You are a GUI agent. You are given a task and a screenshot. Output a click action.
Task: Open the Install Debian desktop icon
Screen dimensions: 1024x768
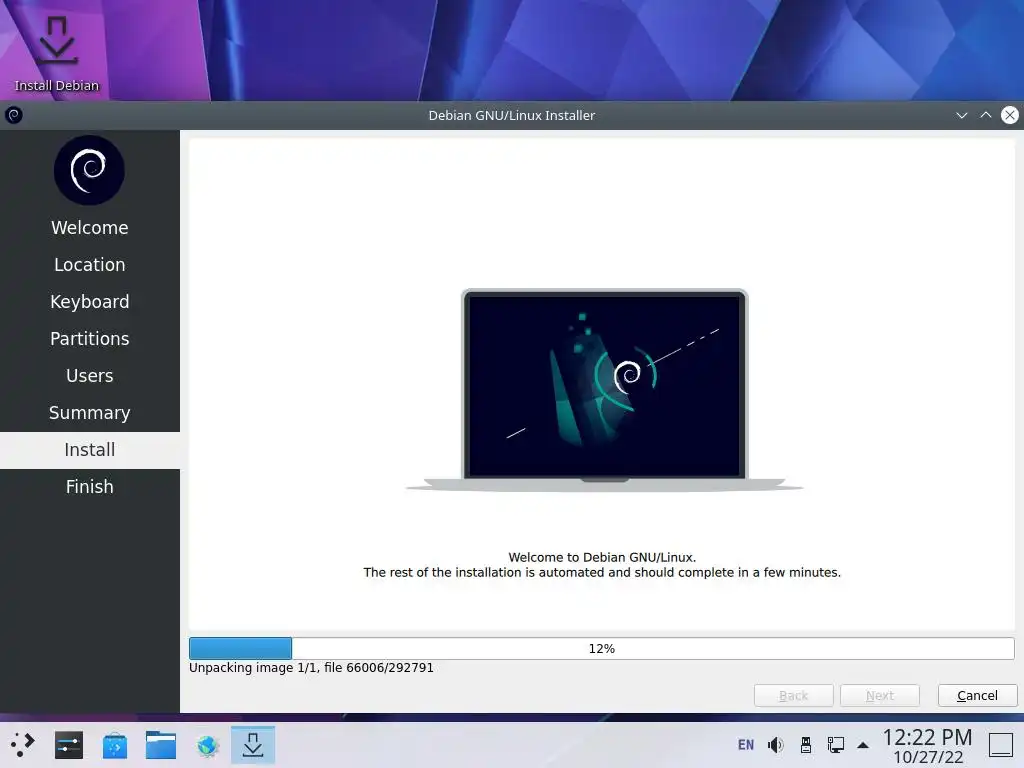56,52
